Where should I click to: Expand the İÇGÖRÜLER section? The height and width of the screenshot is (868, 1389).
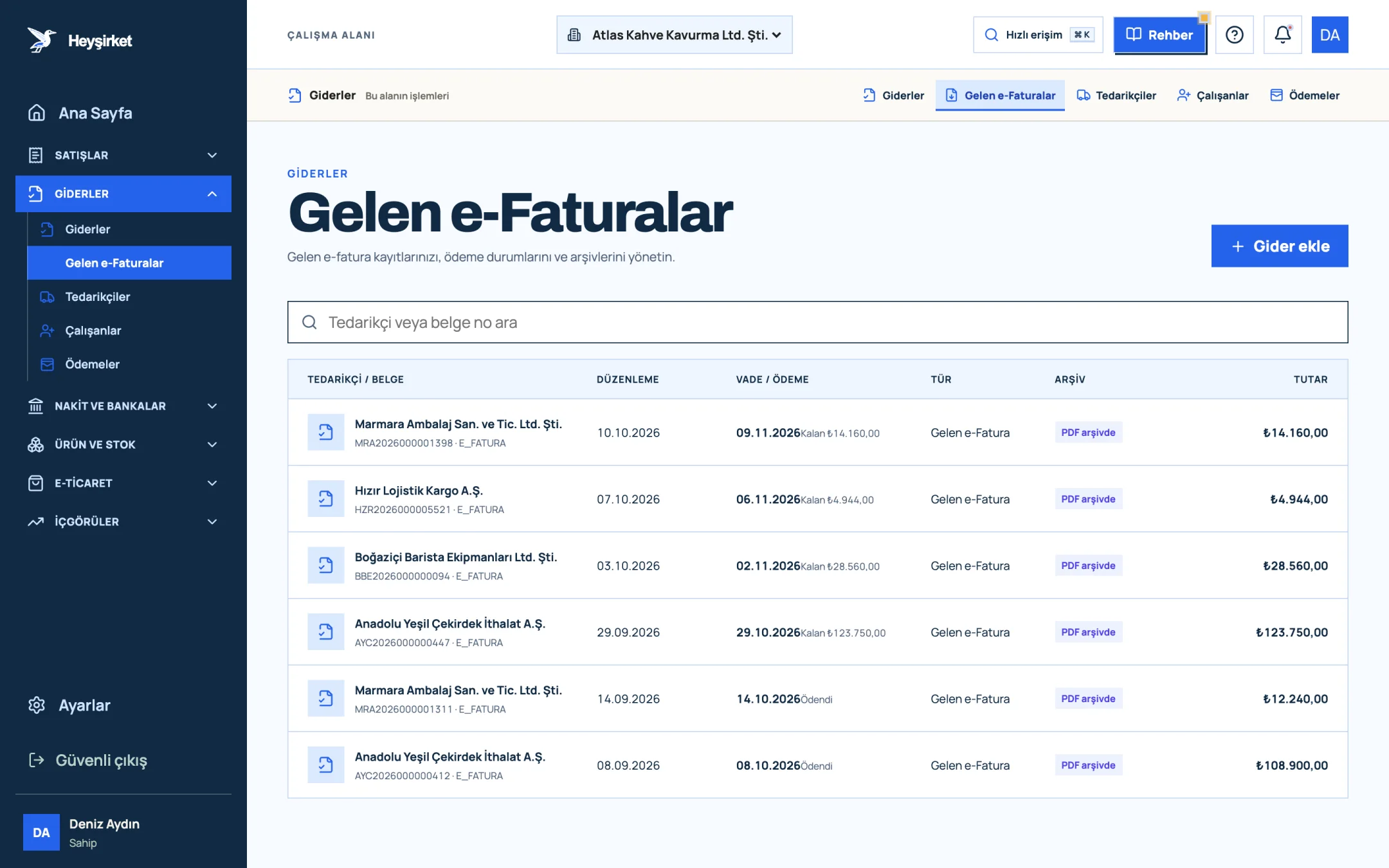click(123, 521)
